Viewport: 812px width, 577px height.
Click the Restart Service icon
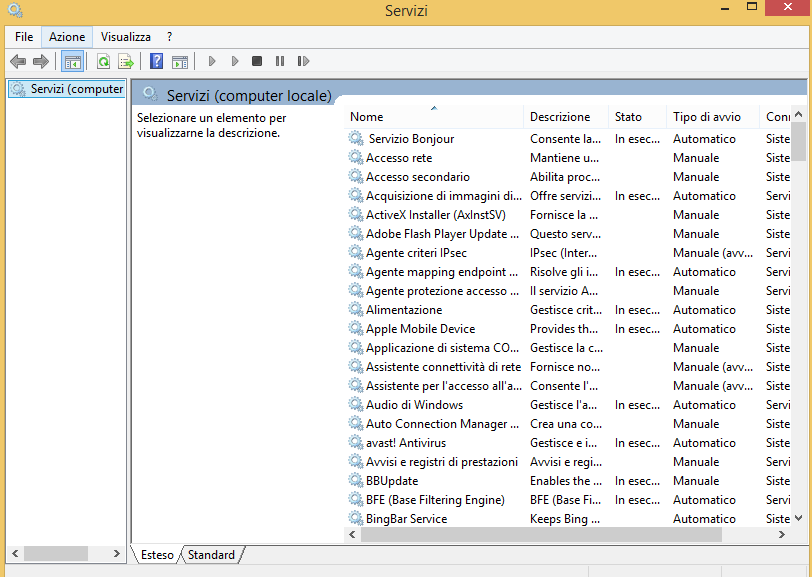[303, 61]
